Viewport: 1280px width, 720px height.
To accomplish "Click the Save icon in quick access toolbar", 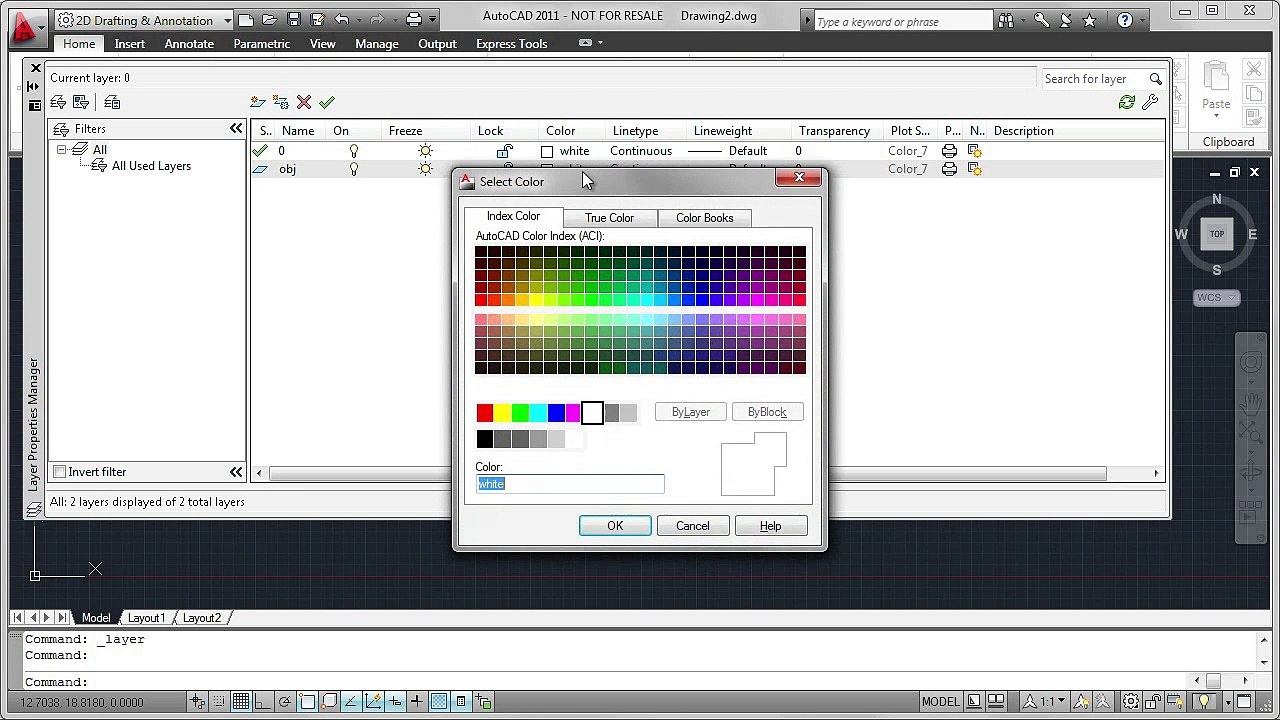I will [294, 19].
